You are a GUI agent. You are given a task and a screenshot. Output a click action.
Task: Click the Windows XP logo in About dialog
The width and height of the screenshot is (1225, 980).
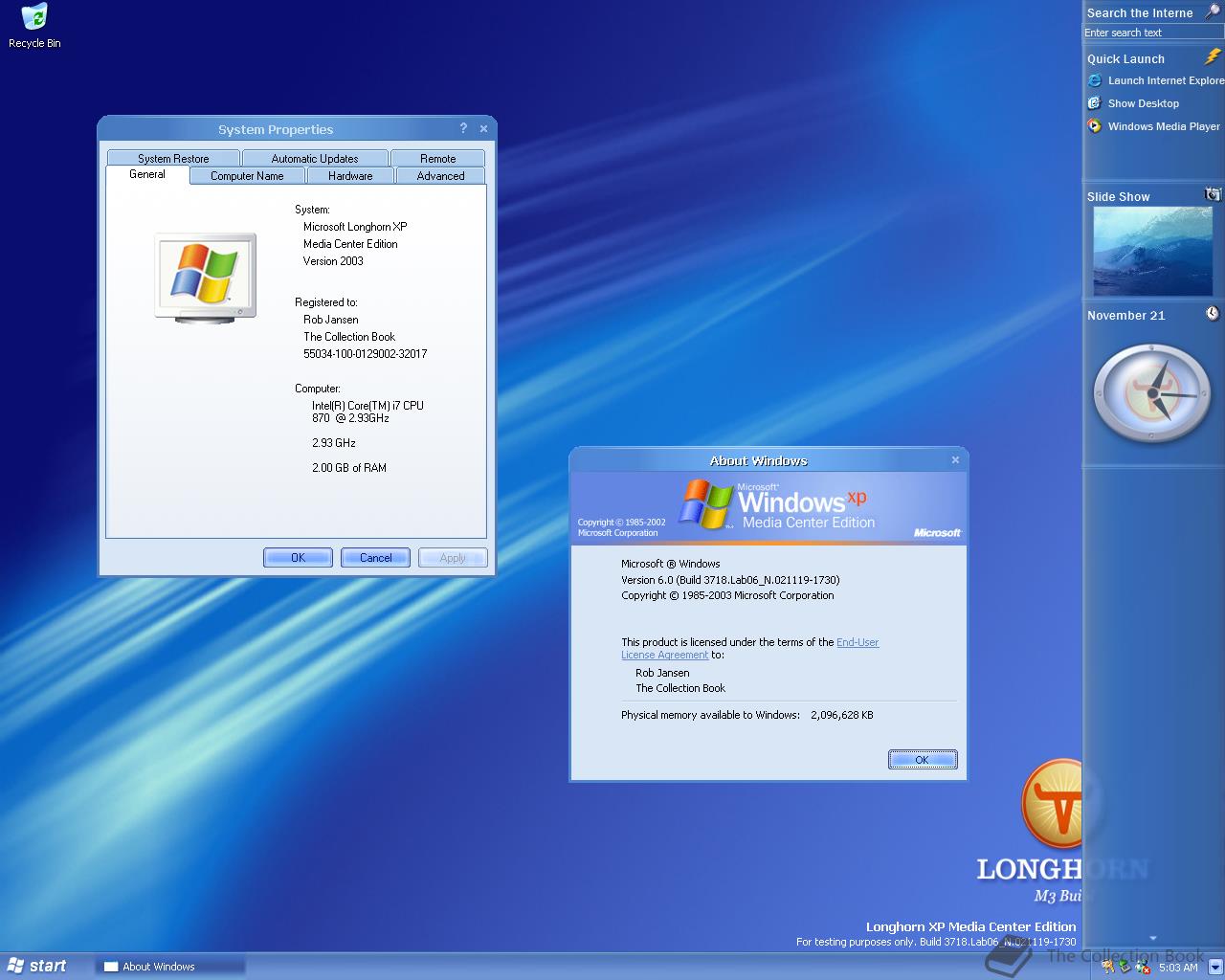(x=775, y=505)
